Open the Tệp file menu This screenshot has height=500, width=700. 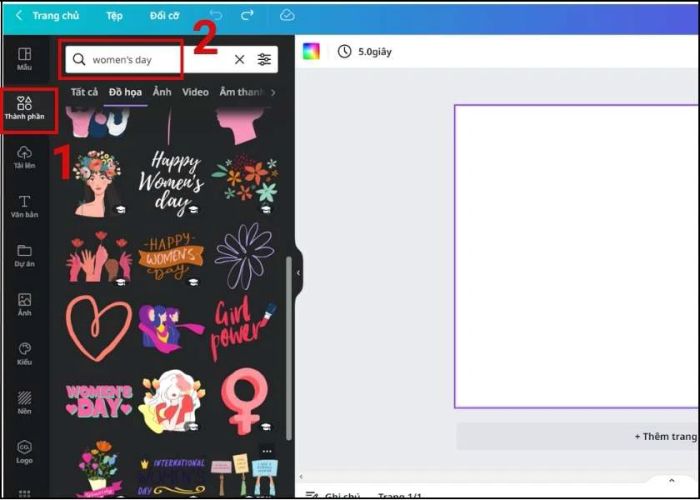click(x=114, y=16)
